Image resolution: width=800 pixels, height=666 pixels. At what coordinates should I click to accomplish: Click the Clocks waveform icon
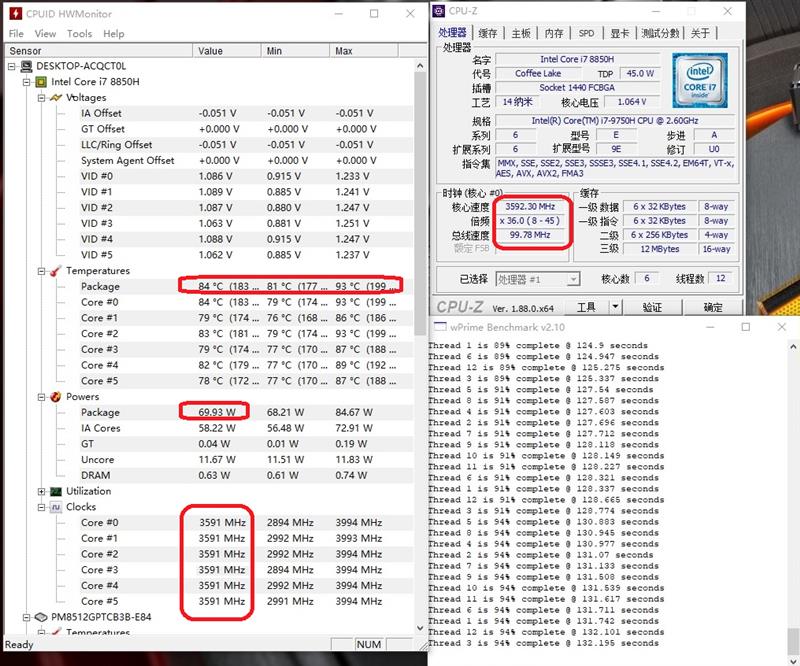[x=56, y=507]
